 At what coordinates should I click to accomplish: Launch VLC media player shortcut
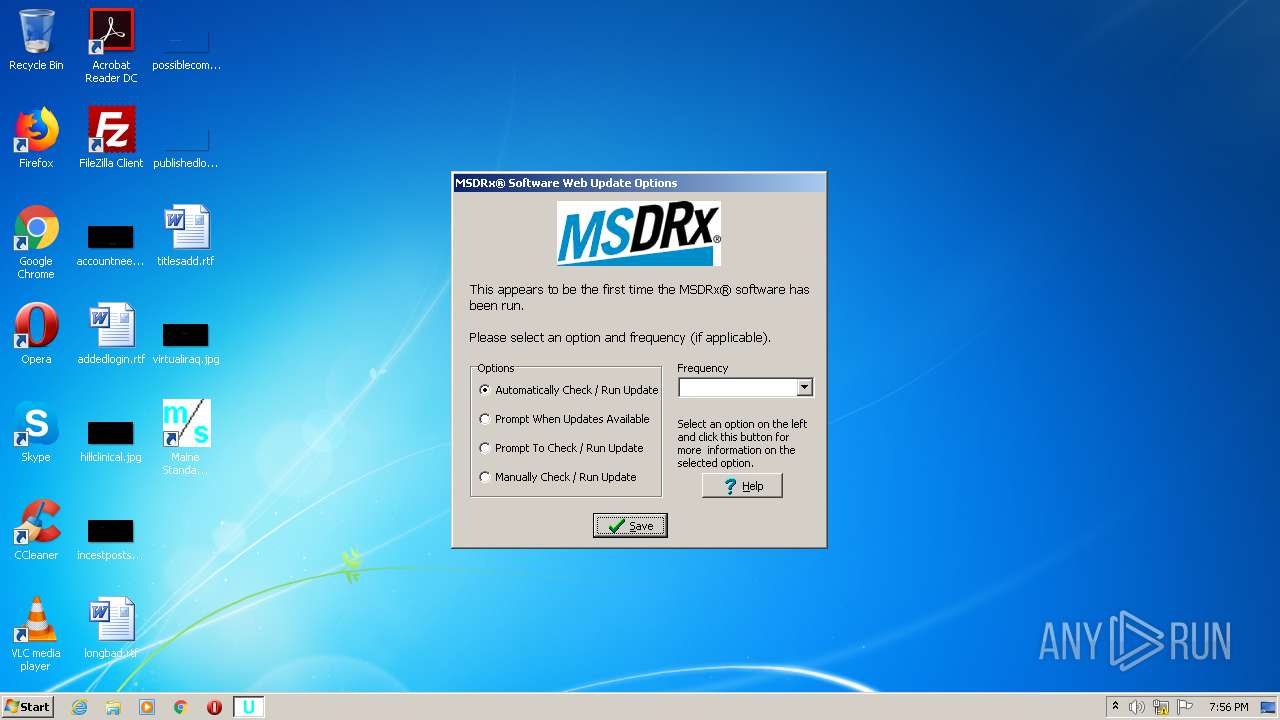pyautogui.click(x=36, y=634)
